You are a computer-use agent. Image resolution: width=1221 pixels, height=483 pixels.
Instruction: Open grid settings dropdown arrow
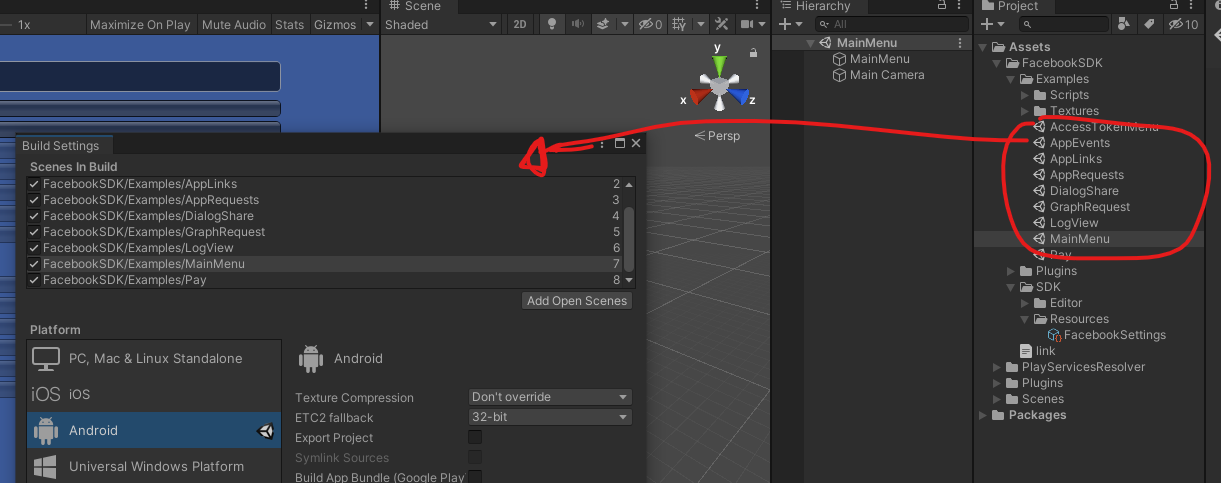tap(699, 24)
